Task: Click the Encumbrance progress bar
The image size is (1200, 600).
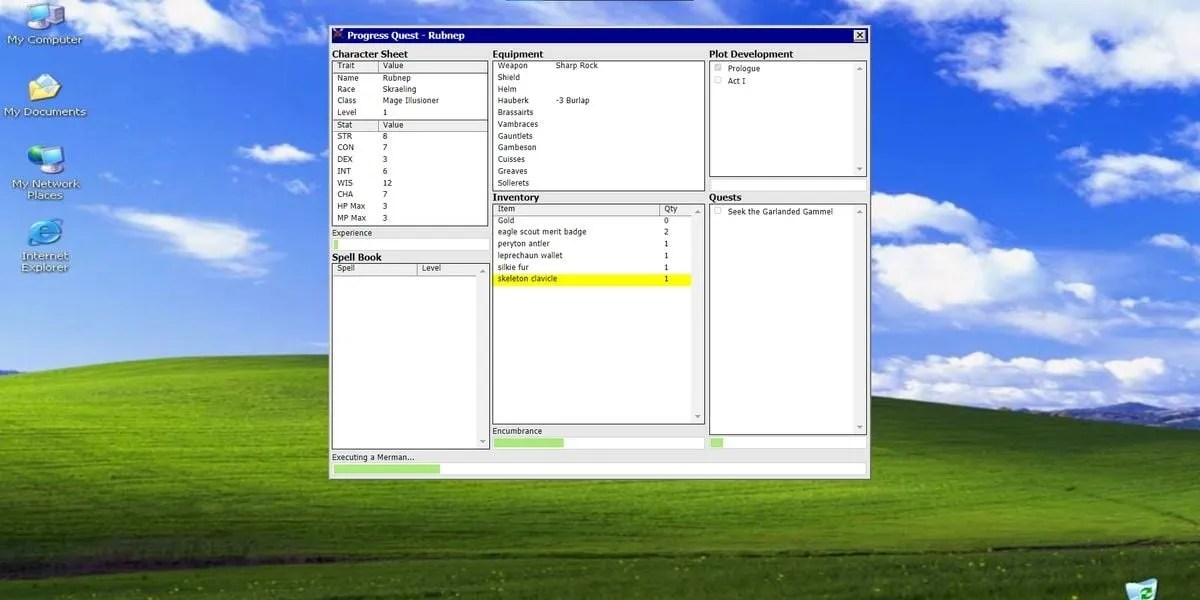Action: tap(598, 442)
